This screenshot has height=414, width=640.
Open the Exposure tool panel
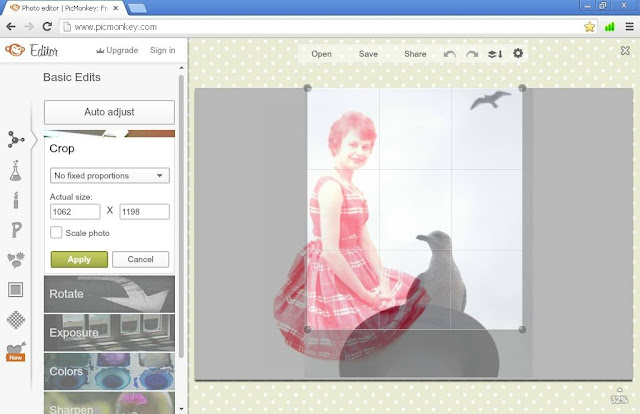pyautogui.click(x=109, y=332)
